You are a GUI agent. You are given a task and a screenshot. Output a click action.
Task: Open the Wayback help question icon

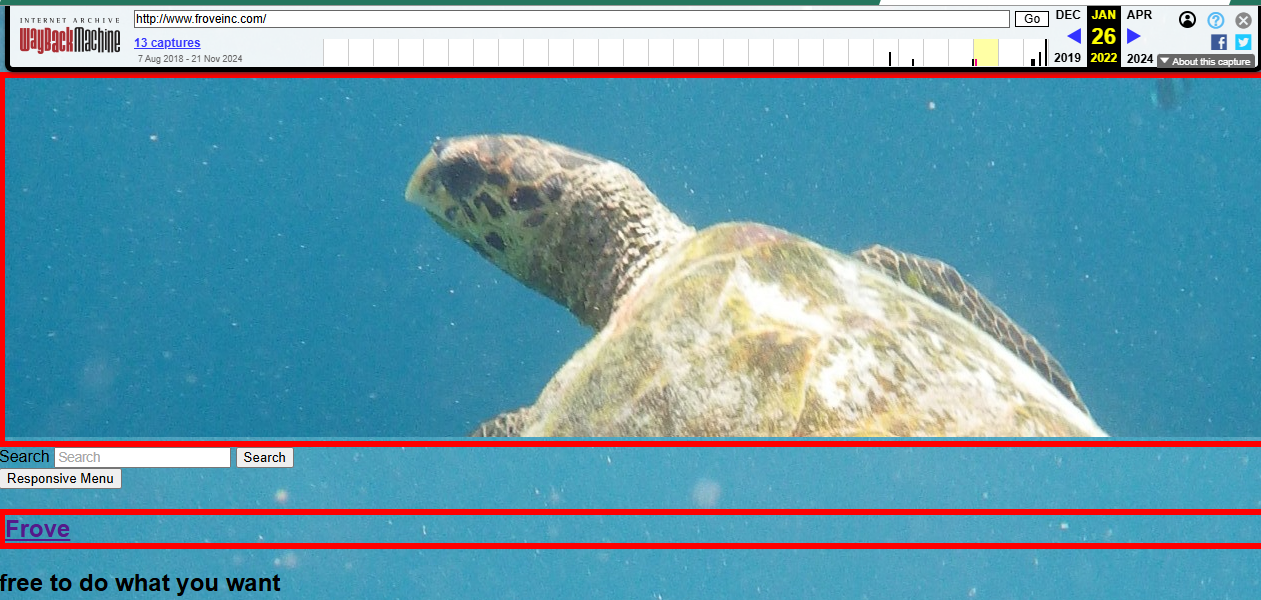click(x=1215, y=19)
